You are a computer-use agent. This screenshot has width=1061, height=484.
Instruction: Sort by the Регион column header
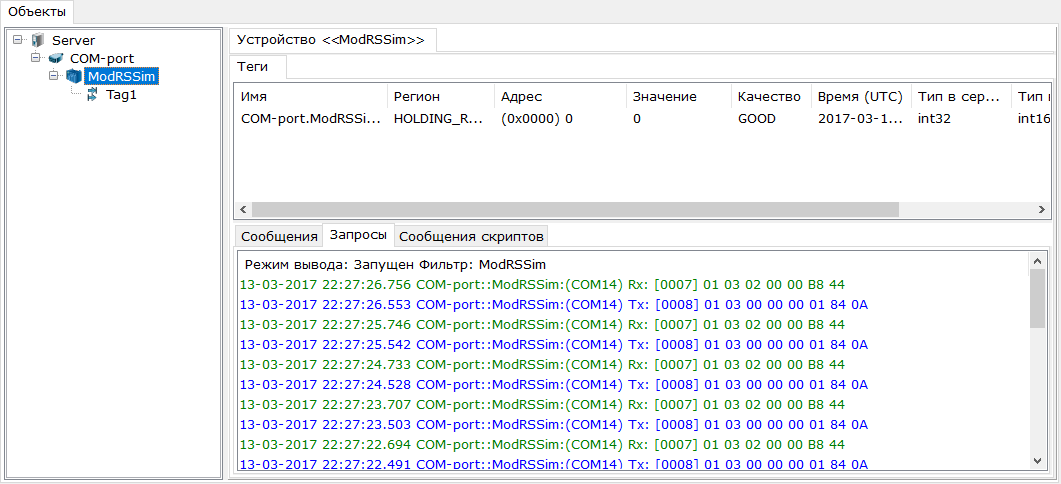[441, 97]
